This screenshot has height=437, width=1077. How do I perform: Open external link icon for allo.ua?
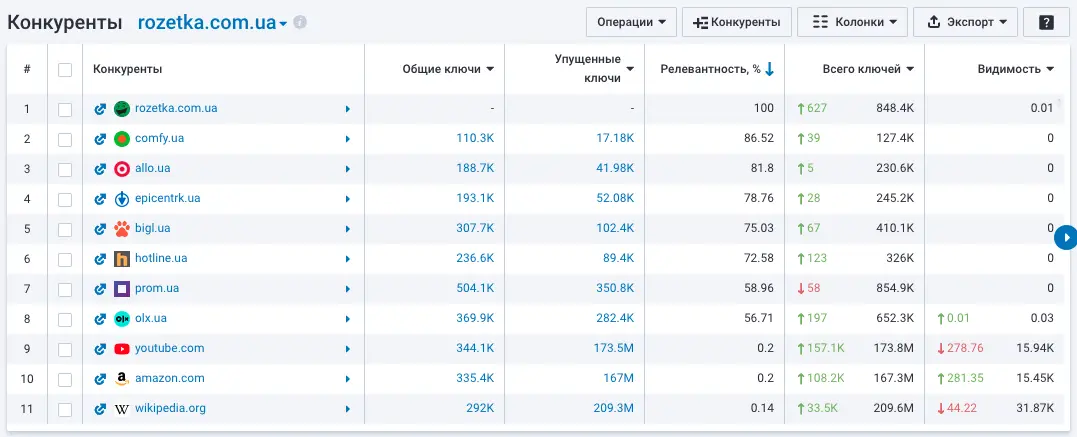tap(100, 168)
